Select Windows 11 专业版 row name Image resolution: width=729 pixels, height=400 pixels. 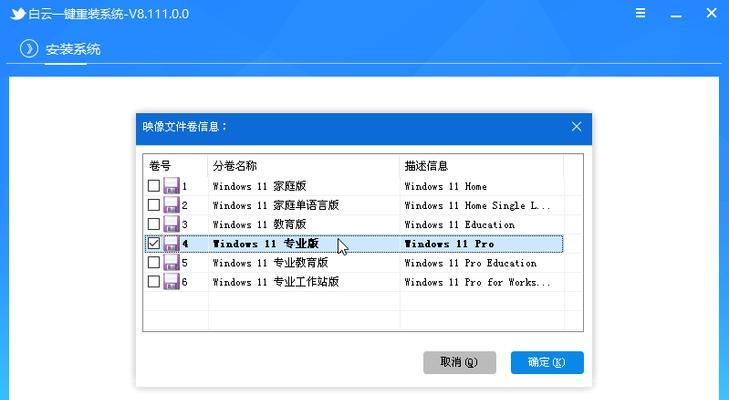pyautogui.click(x=265, y=244)
